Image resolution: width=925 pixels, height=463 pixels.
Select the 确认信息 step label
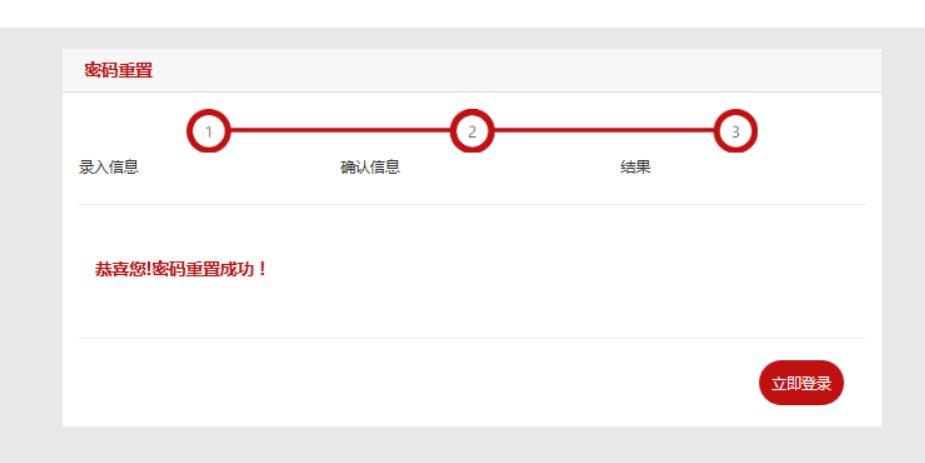[370, 167]
